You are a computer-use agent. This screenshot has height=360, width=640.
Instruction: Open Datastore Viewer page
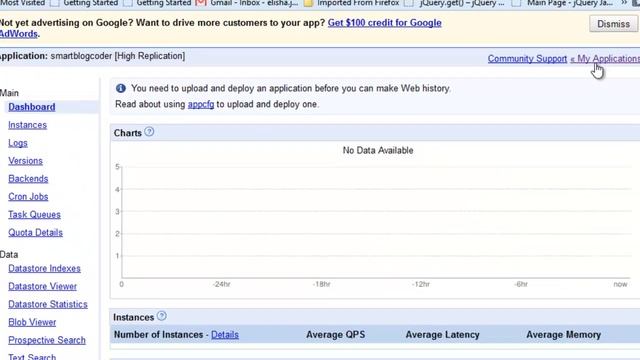point(42,287)
